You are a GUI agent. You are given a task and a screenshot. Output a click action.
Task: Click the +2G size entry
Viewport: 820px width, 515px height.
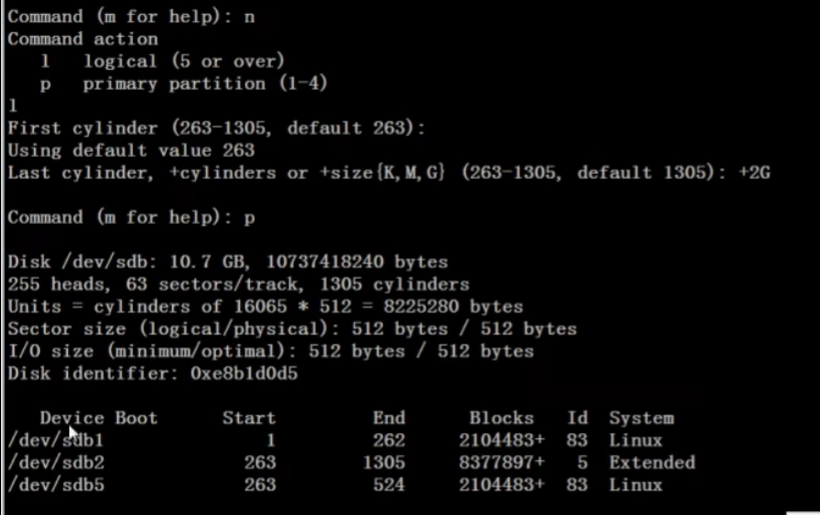point(754,173)
